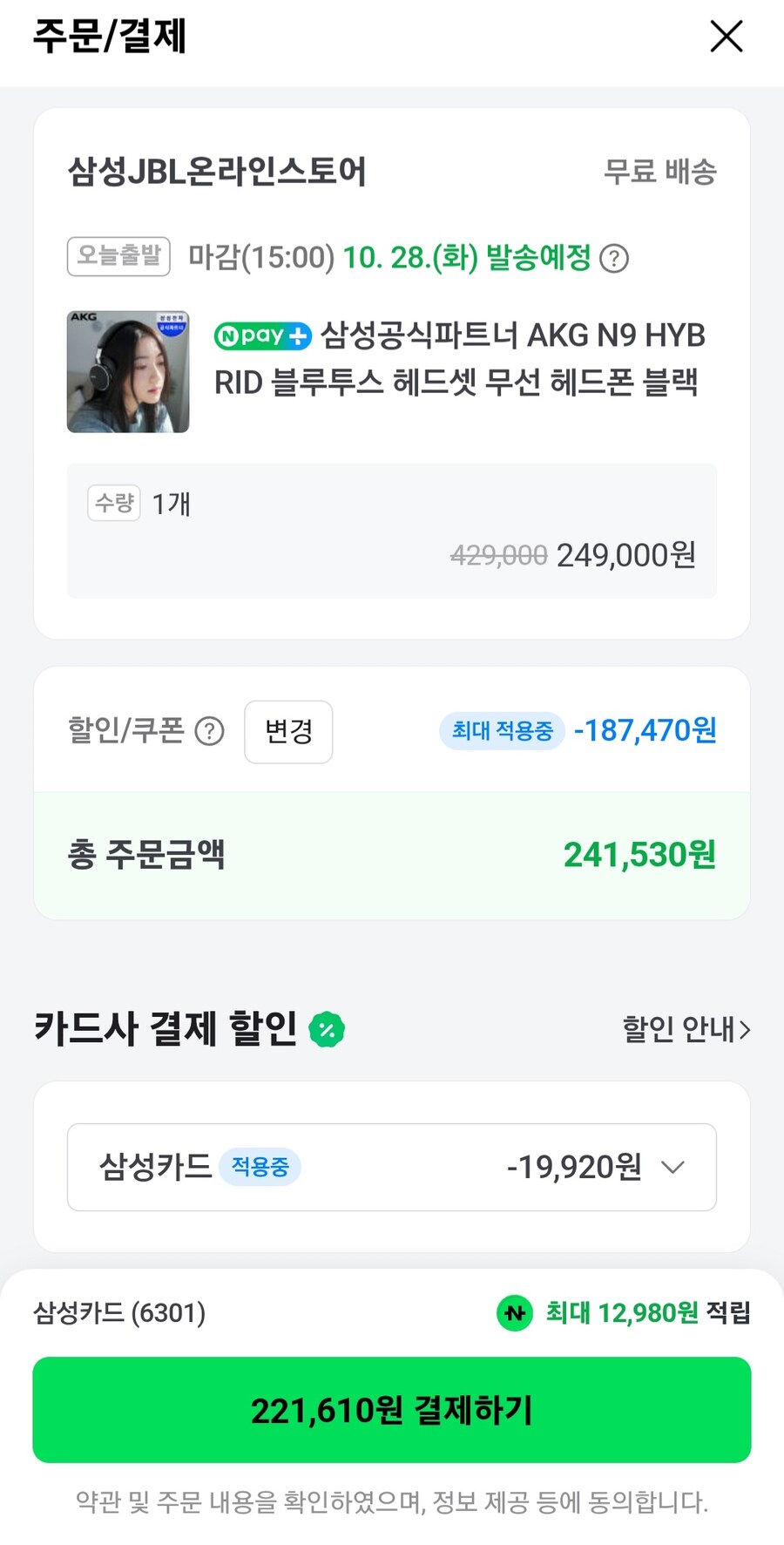784x1545 pixels.
Task: Open the 삼성JBL온라인스토어 store name
Action: coord(217,172)
